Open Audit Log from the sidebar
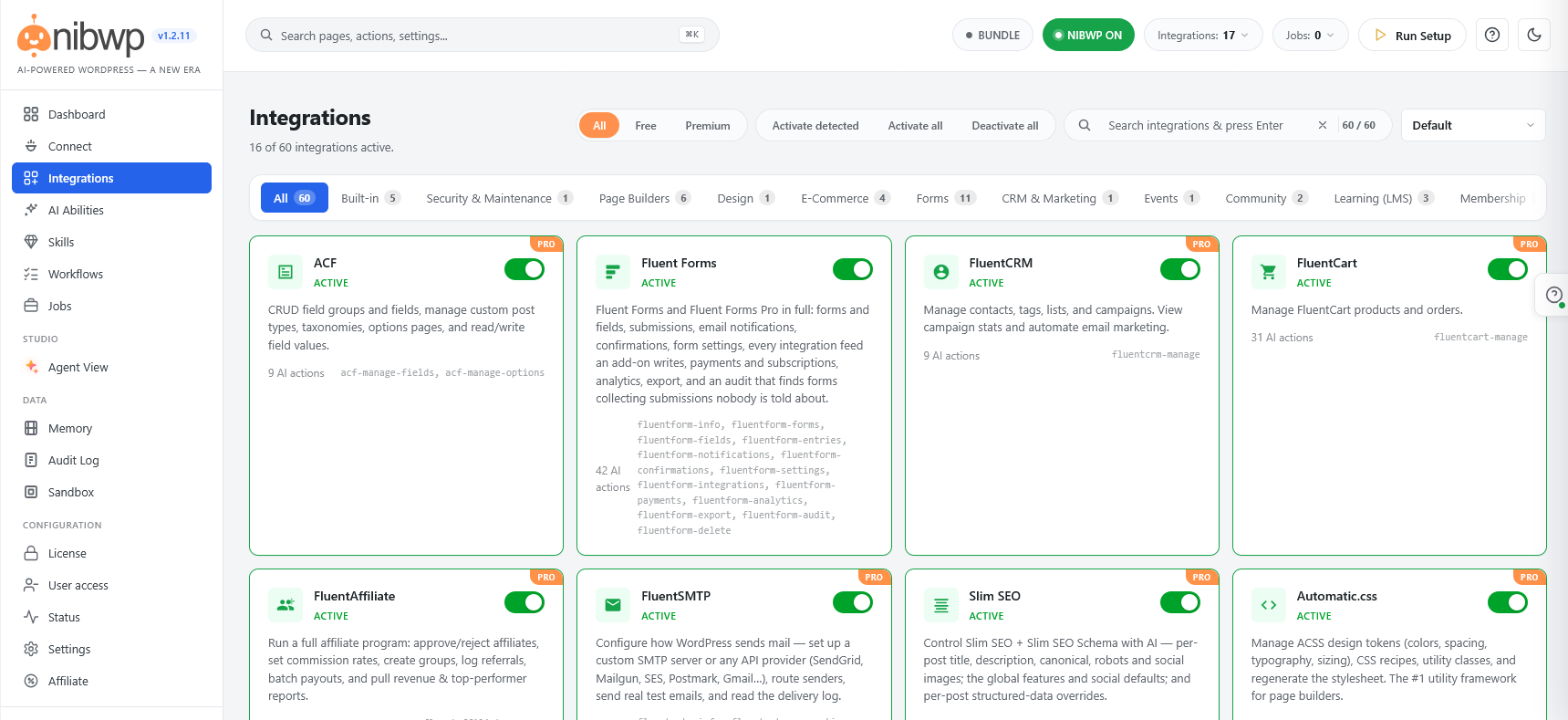 (111, 460)
